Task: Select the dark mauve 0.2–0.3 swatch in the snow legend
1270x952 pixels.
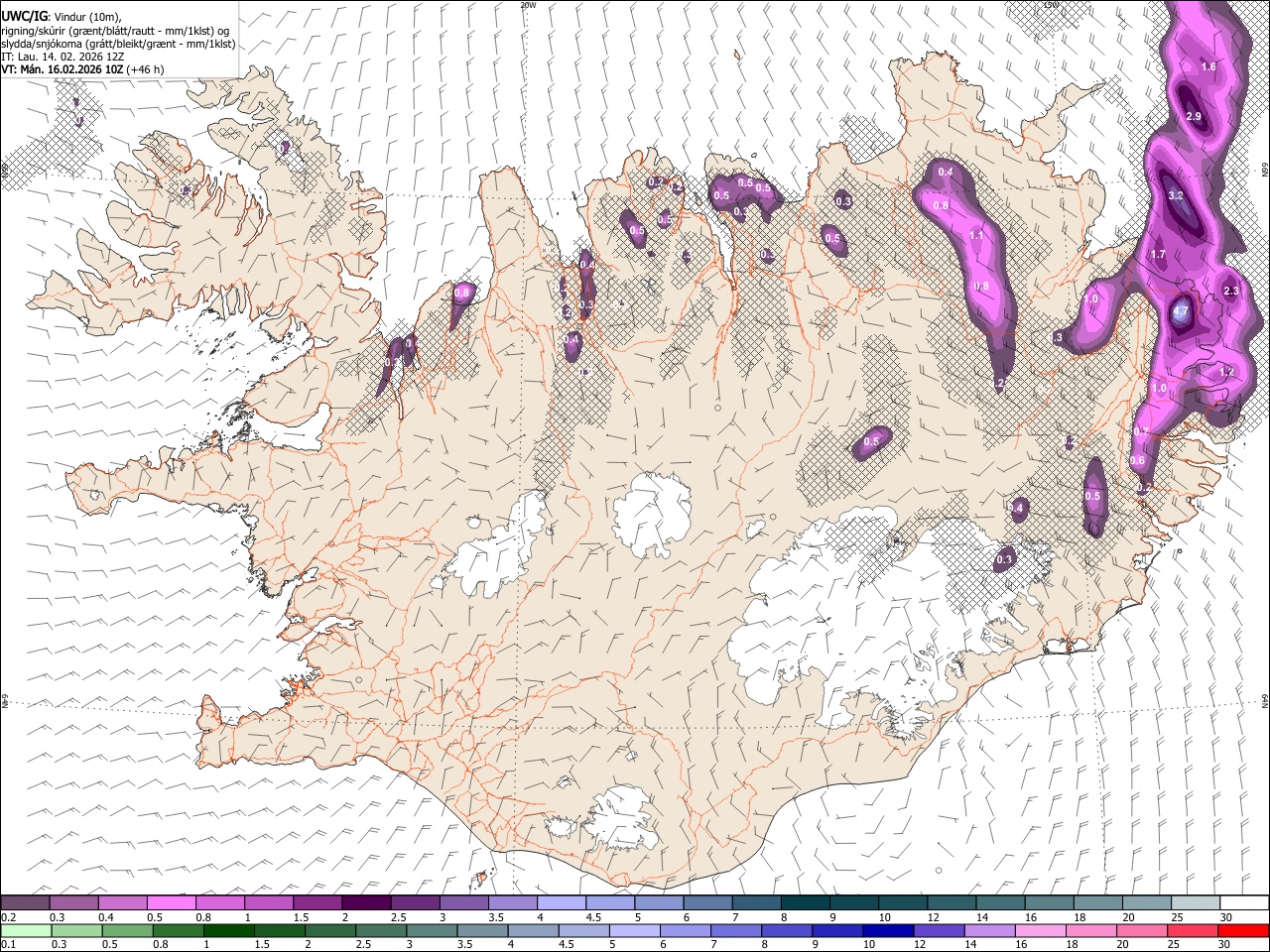Action: [x=25, y=903]
